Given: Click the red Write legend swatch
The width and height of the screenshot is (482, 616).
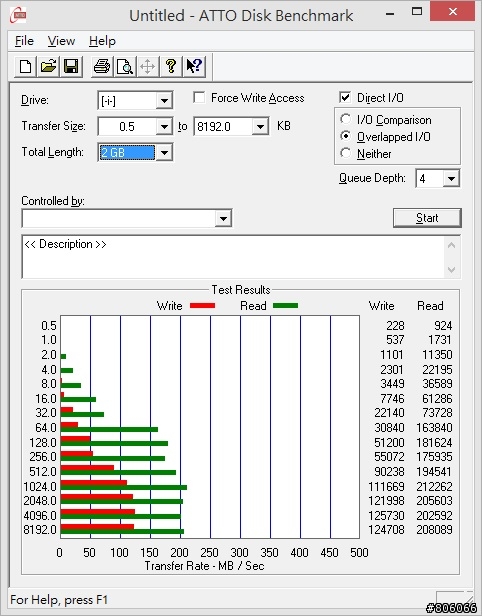Looking at the screenshot, I should pyautogui.click(x=202, y=306).
